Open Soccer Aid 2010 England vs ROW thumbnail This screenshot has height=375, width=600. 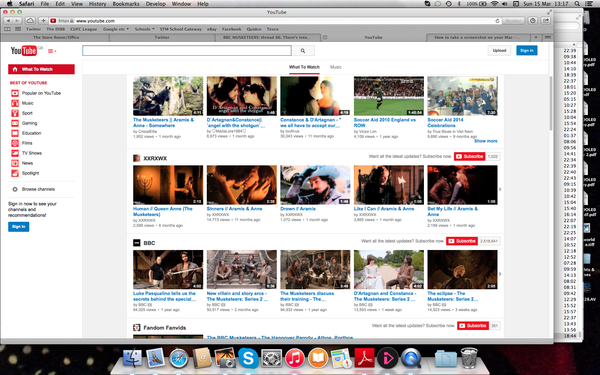click(389, 96)
